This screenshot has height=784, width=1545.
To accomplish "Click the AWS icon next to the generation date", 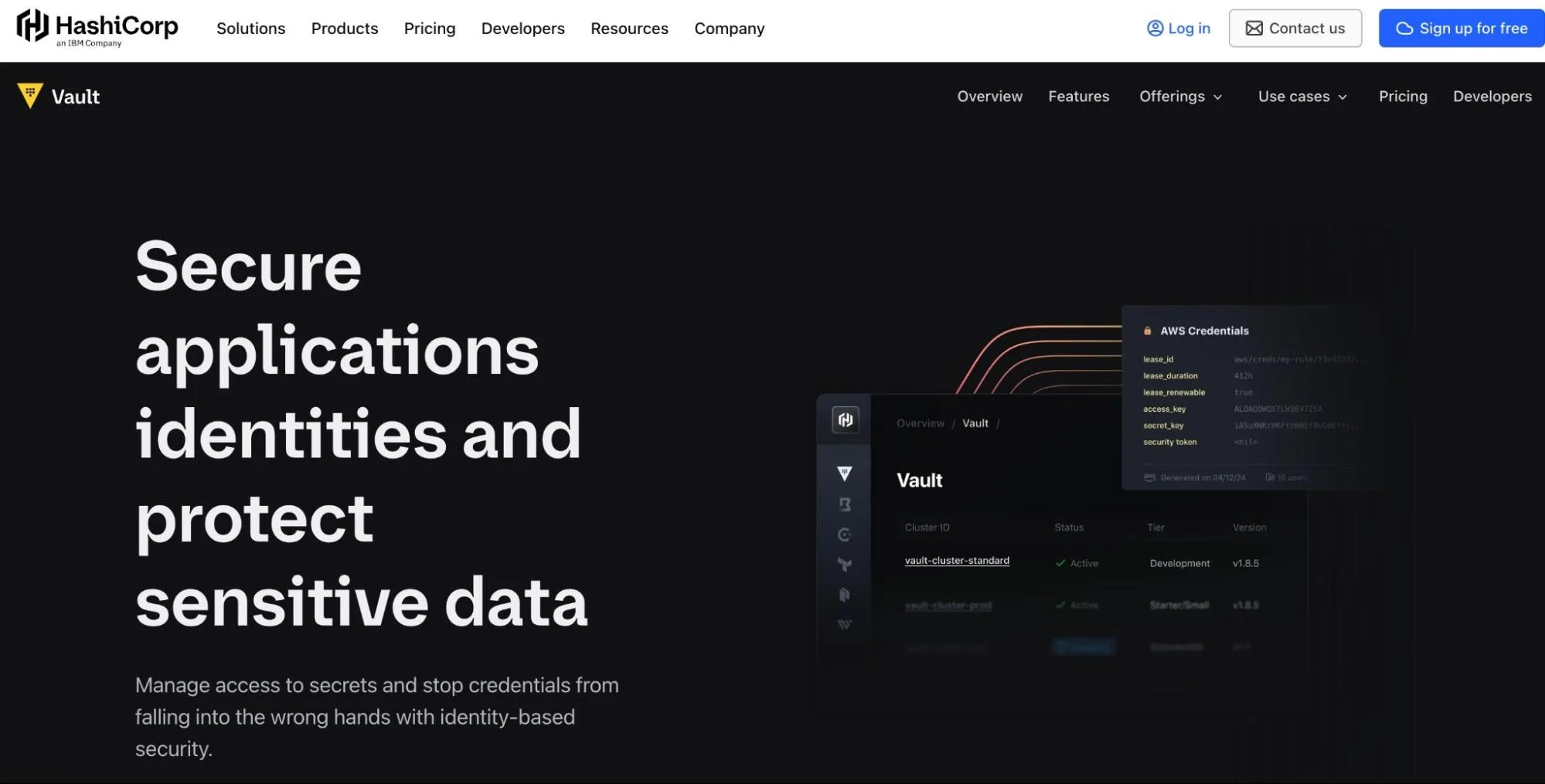I will coord(1149,477).
